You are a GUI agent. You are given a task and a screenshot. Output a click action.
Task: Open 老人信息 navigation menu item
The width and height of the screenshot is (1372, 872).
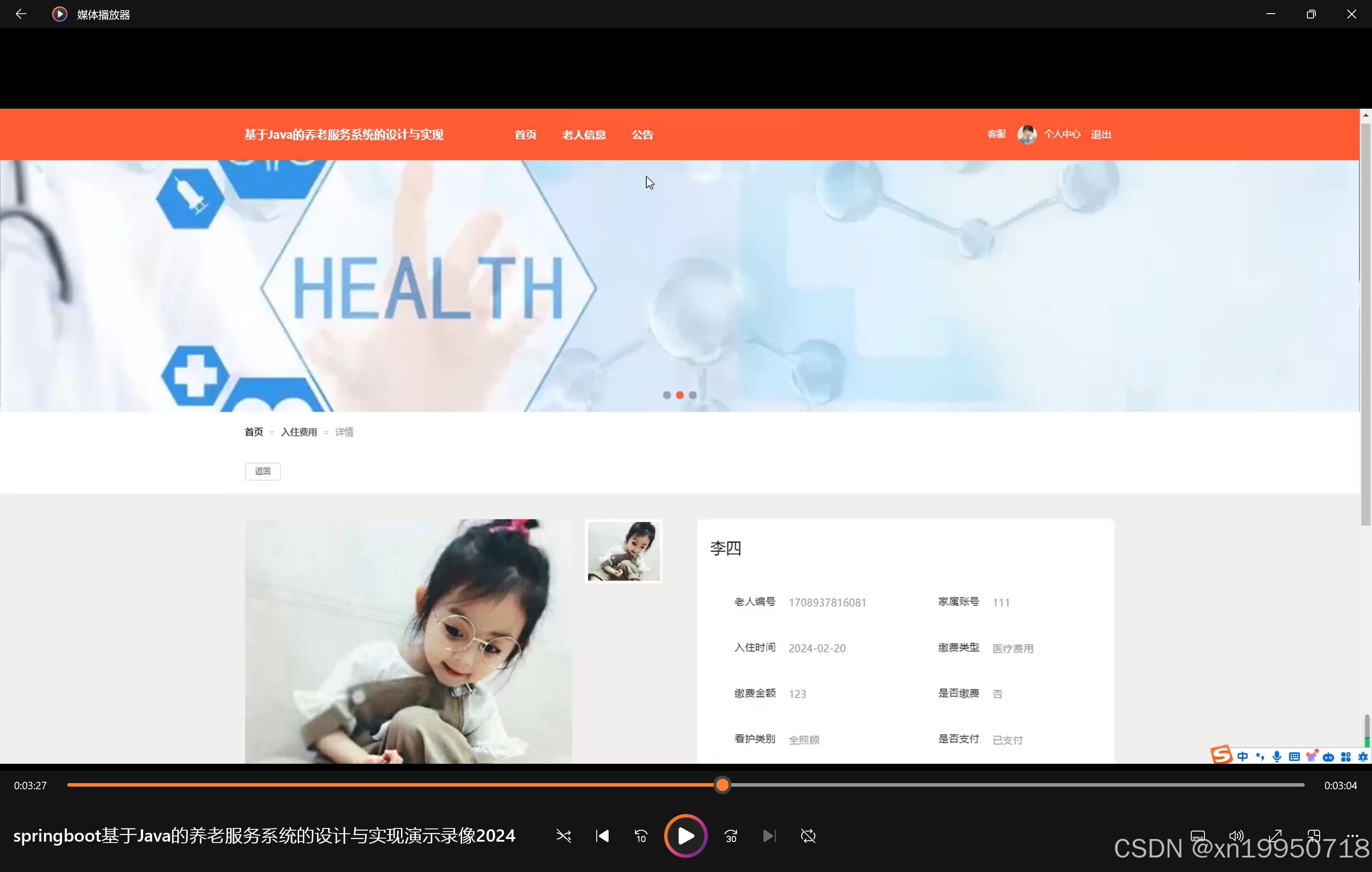(x=584, y=135)
